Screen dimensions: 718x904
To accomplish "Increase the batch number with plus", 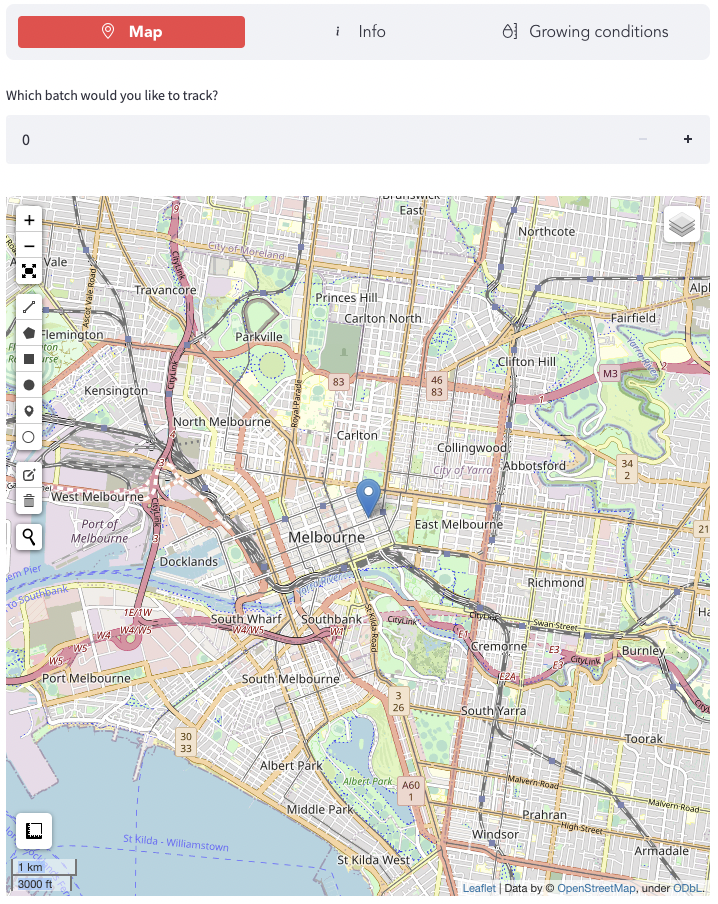I will (688, 139).
